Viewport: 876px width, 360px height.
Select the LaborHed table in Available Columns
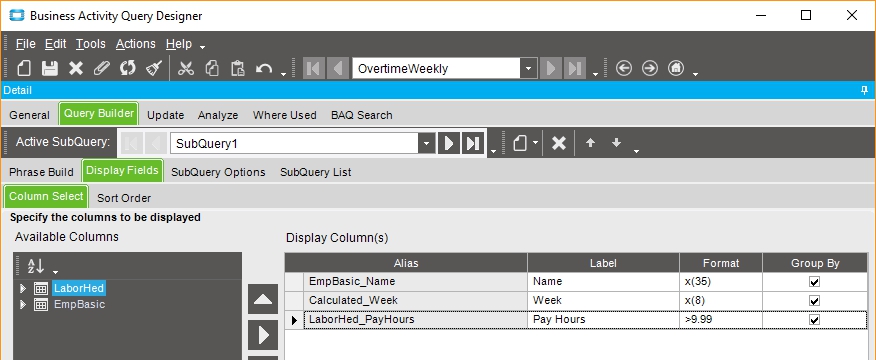click(79, 288)
